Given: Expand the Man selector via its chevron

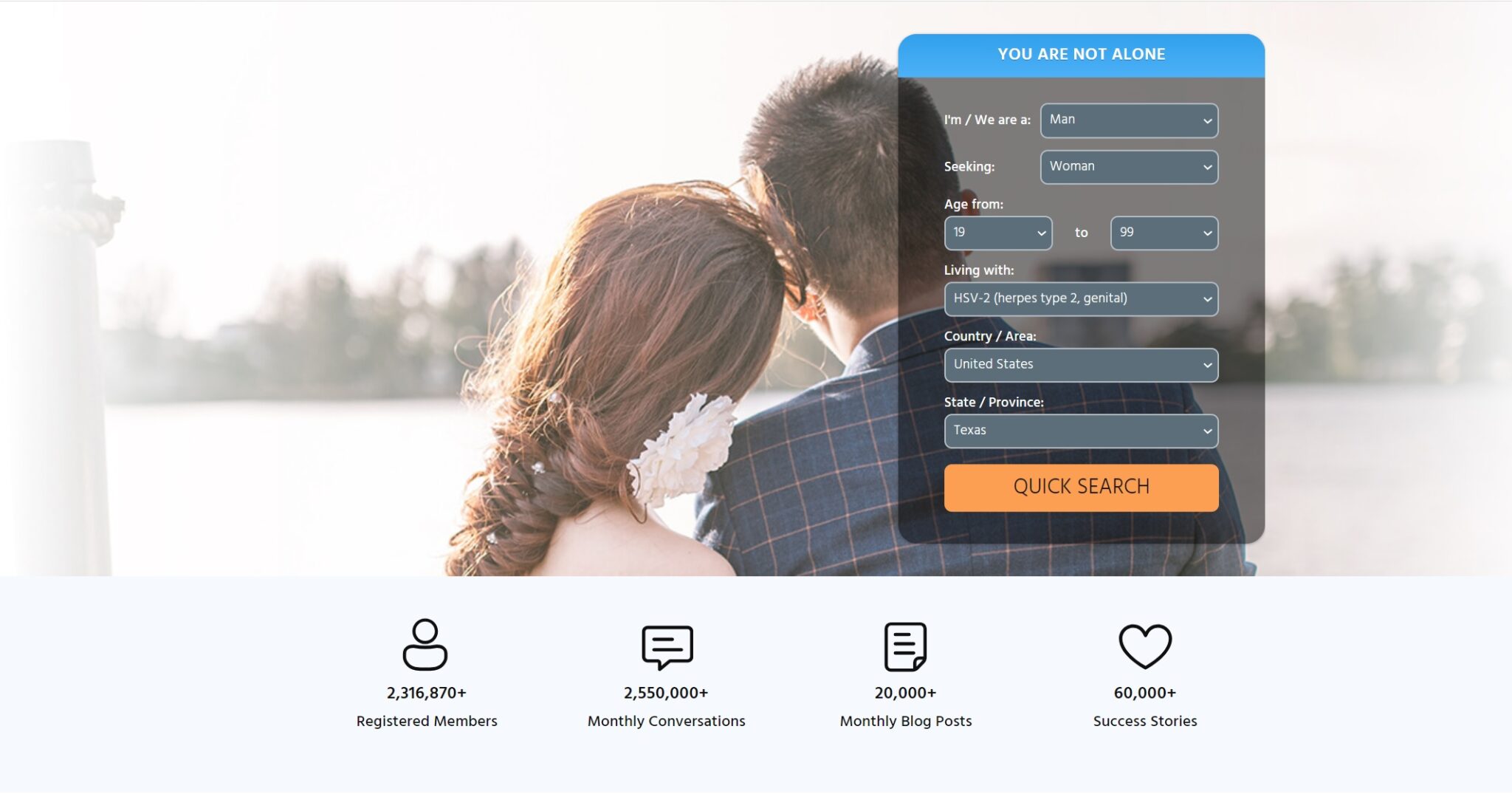Looking at the screenshot, I should (1208, 120).
